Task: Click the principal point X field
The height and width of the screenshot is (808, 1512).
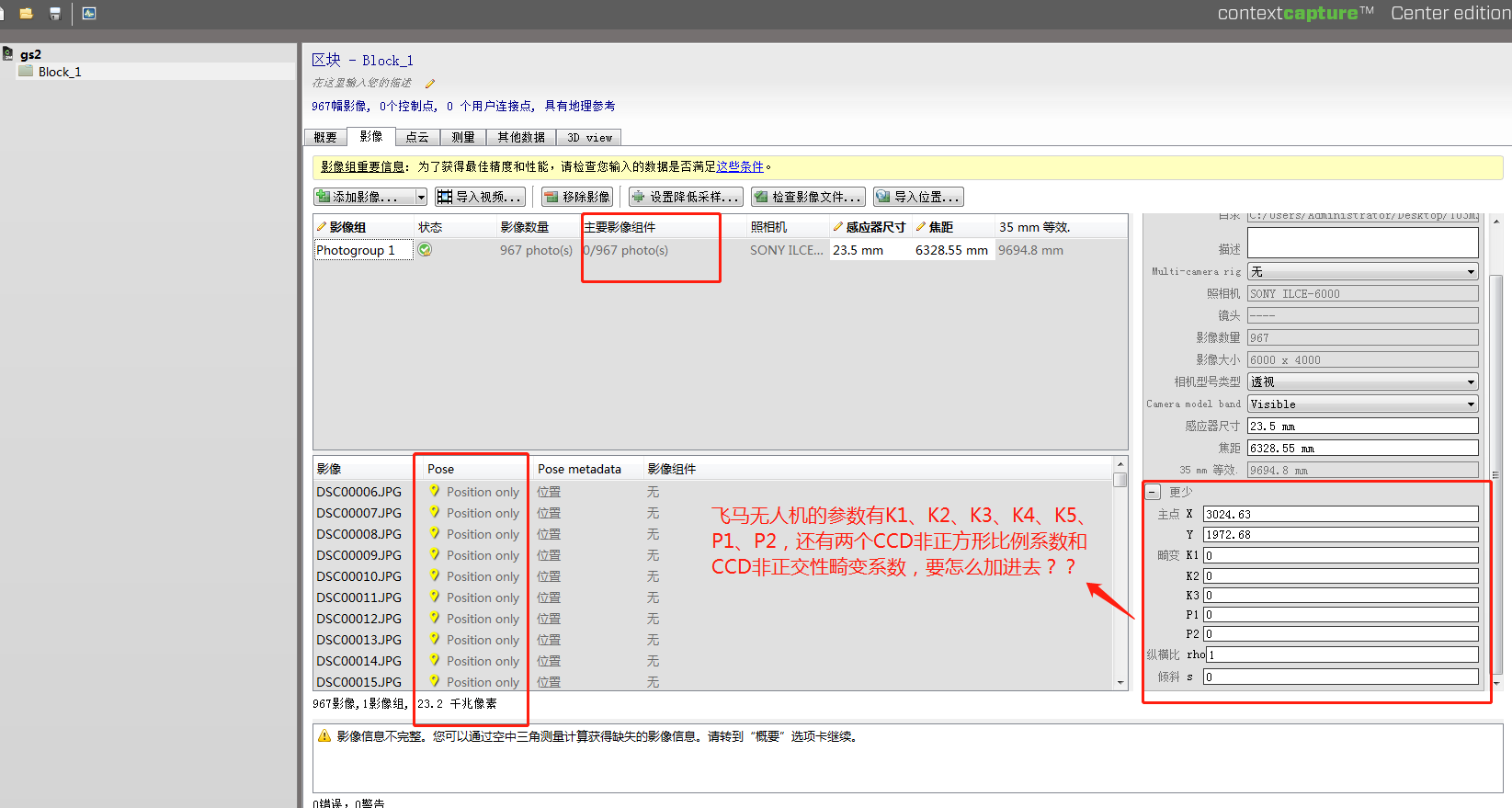Action: click(1340, 514)
